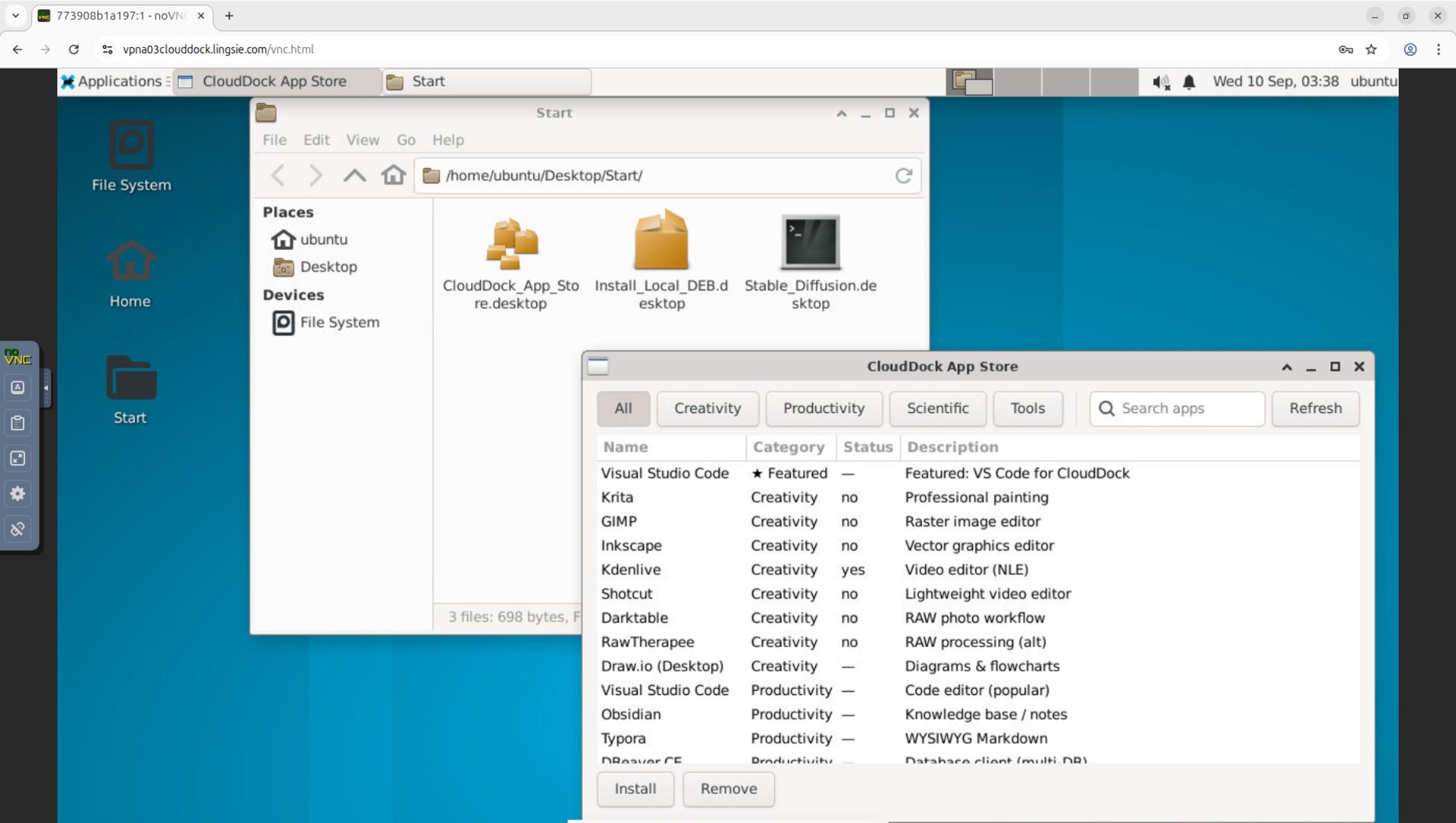This screenshot has width=1456, height=823.
Task: Select the Kdenlive row in app list
Action: click(x=631, y=570)
